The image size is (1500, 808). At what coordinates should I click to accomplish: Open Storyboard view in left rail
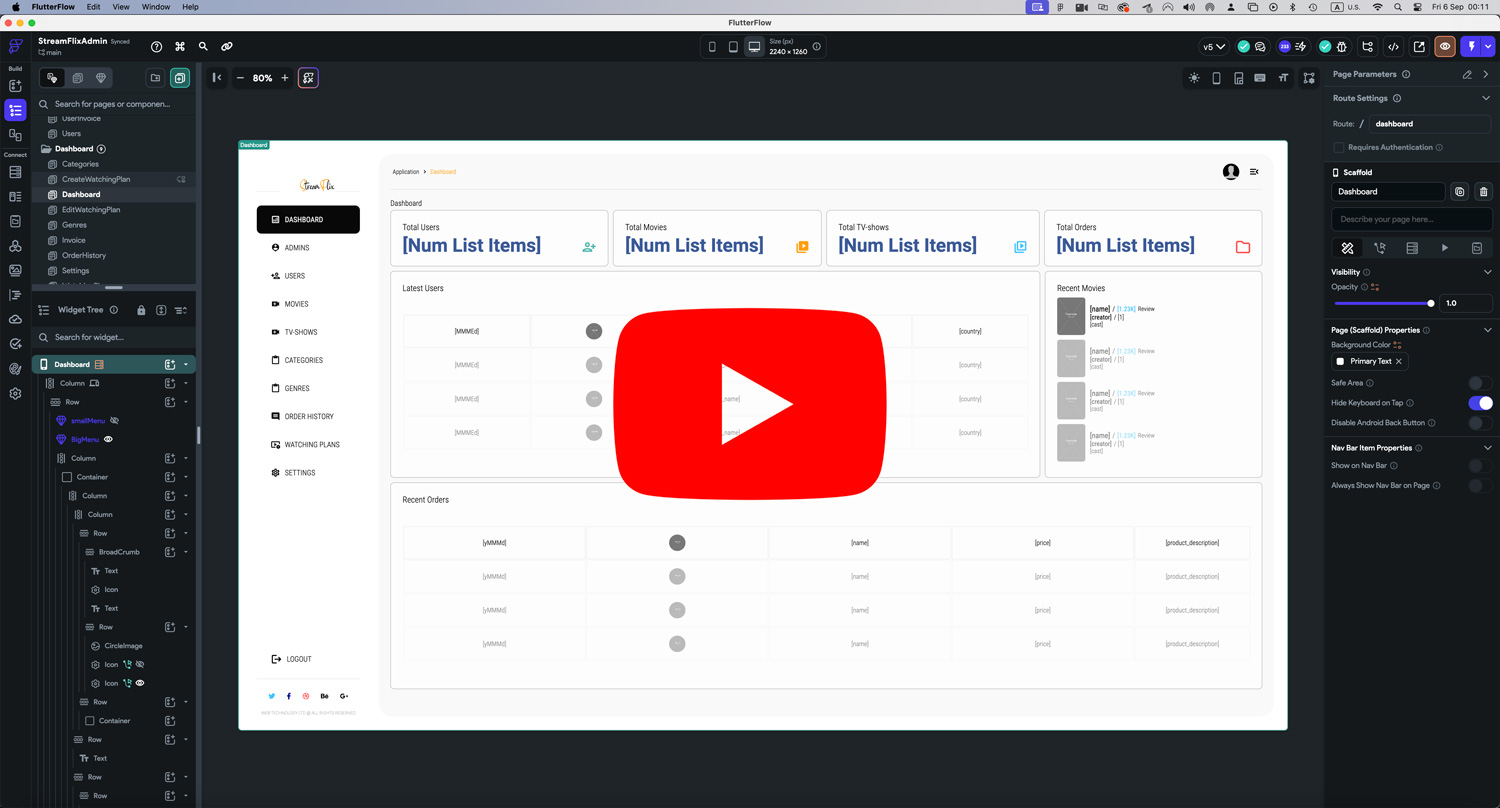15,134
